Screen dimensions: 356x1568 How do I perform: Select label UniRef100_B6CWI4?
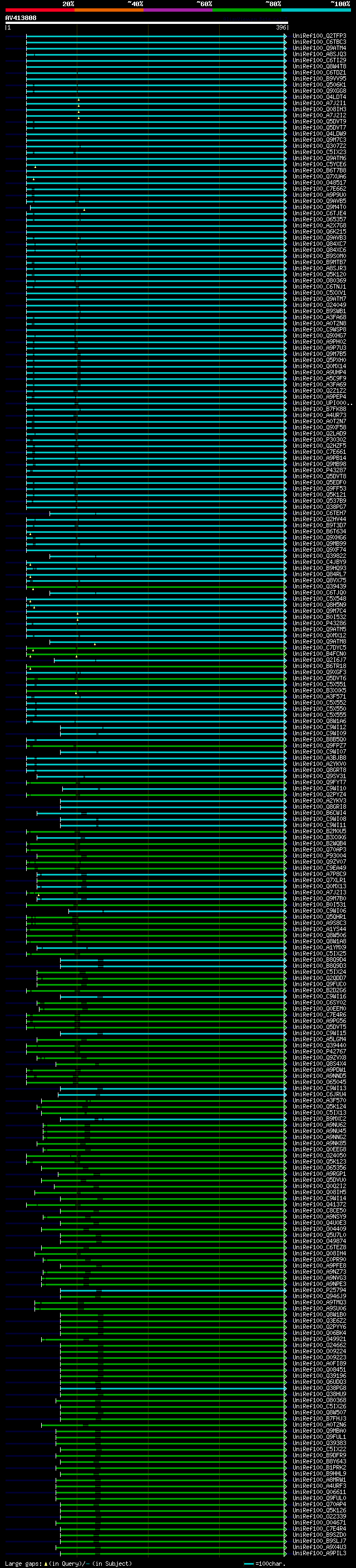[x=319, y=813]
